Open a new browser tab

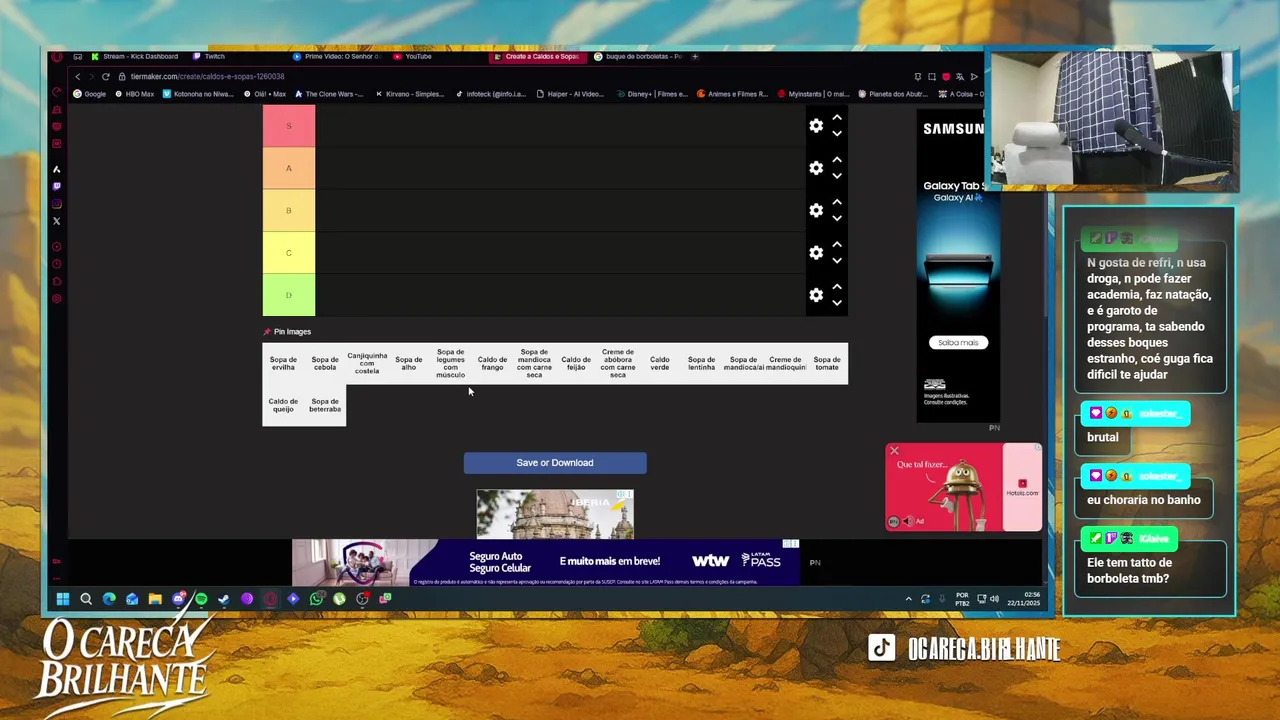point(695,56)
